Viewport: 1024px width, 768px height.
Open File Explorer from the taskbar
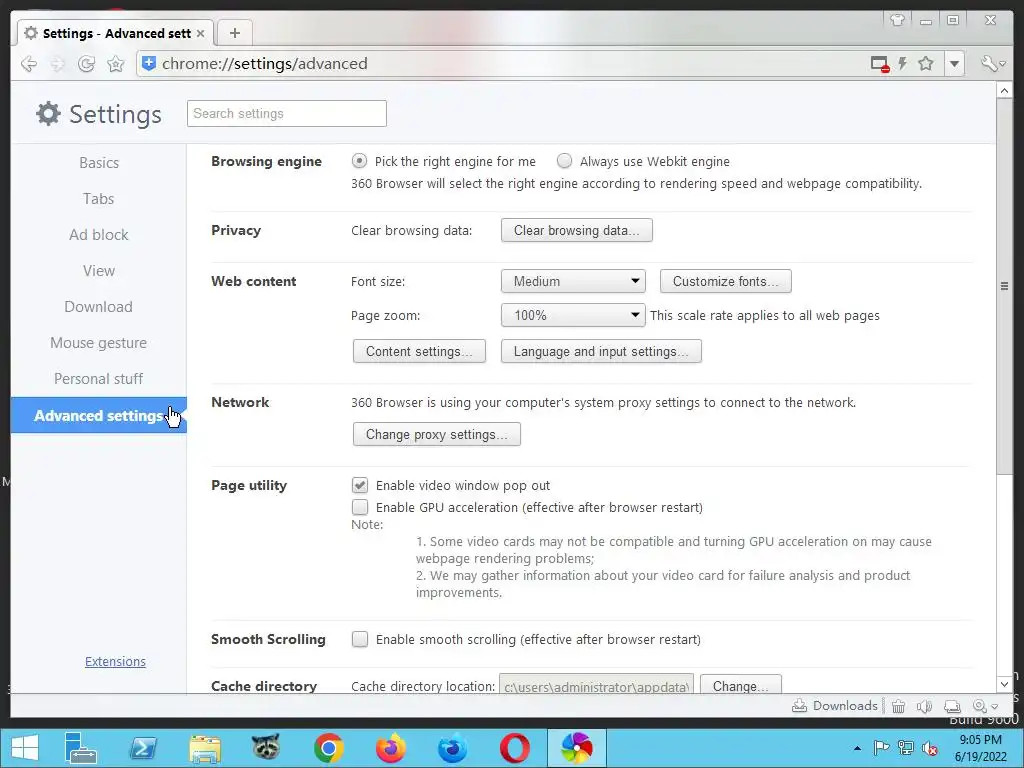click(x=205, y=748)
